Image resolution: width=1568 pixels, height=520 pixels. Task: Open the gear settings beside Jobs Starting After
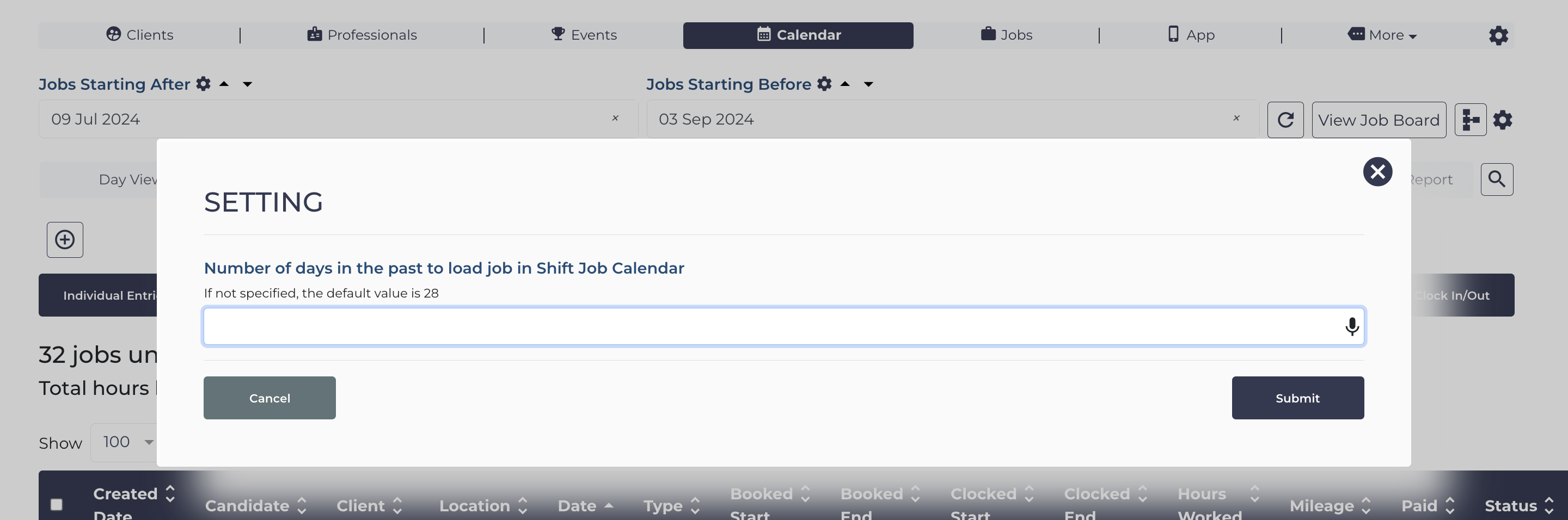(203, 84)
